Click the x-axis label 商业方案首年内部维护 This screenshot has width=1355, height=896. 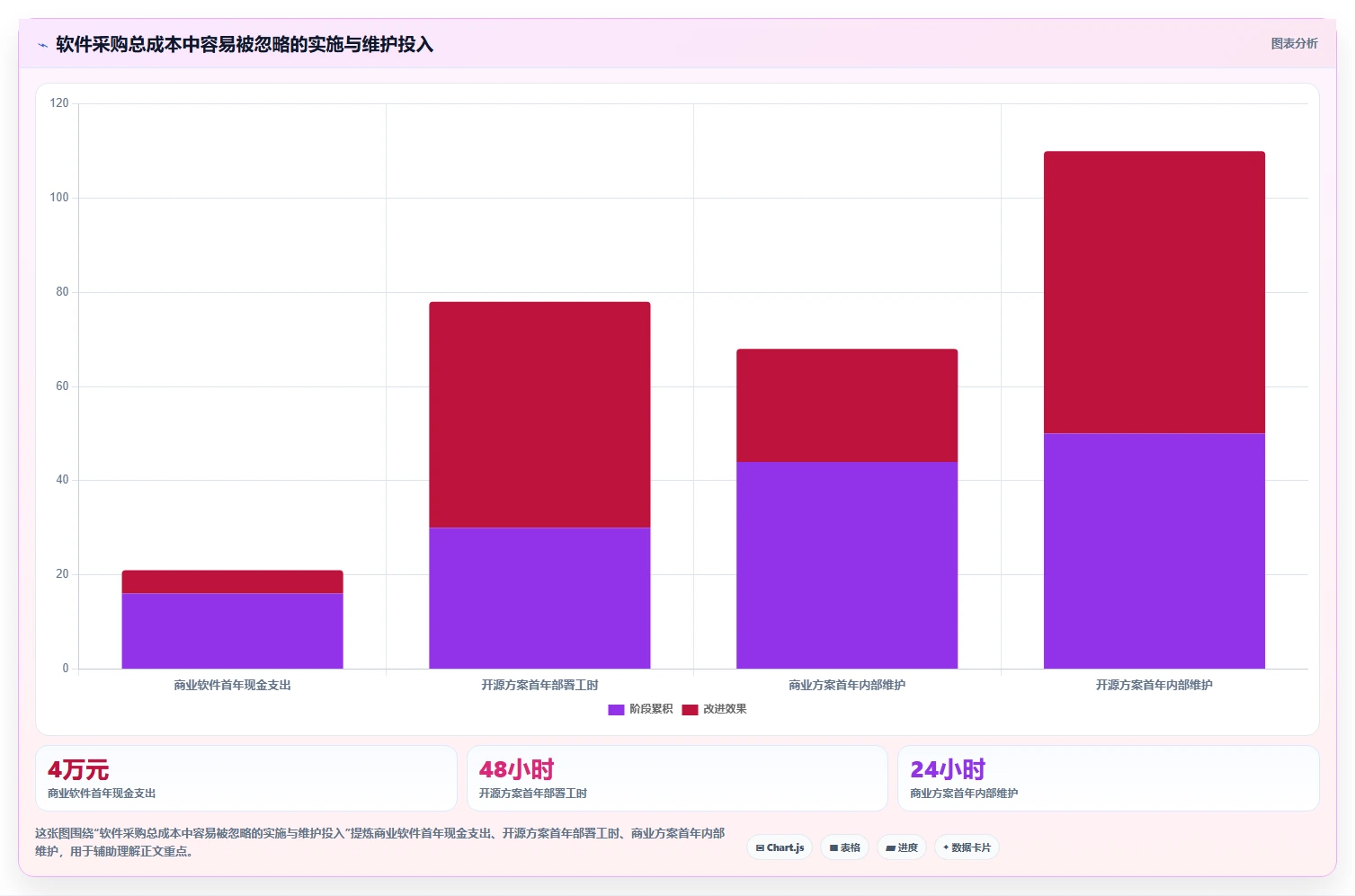pos(847,685)
